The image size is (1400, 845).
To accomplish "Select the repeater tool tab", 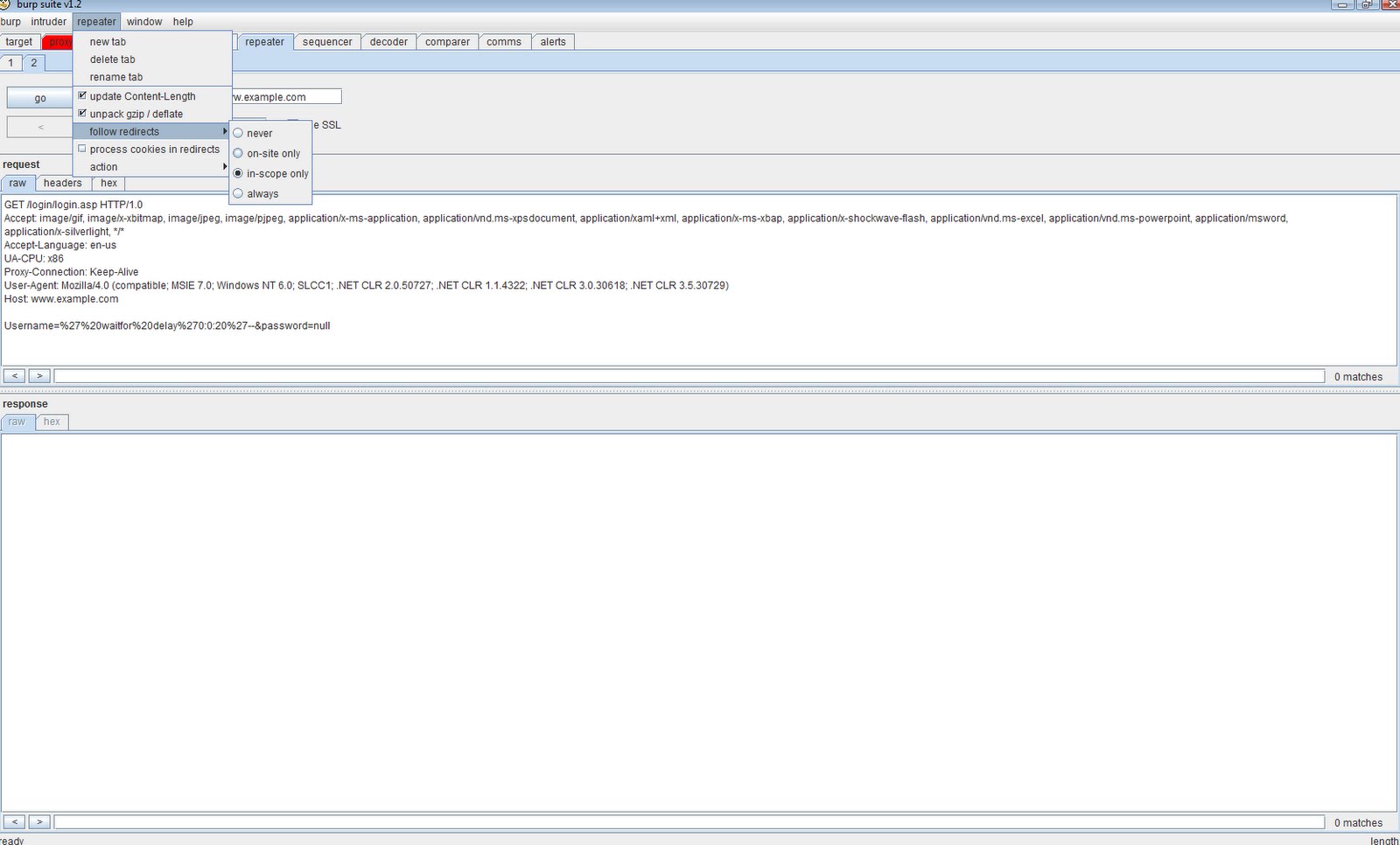I will (x=264, y=41).
